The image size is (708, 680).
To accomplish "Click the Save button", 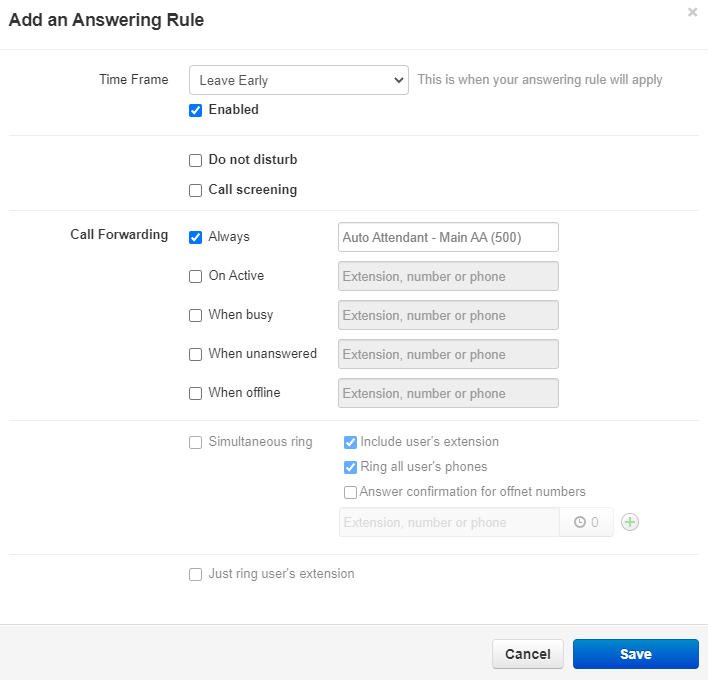I will tap(635, 654).
